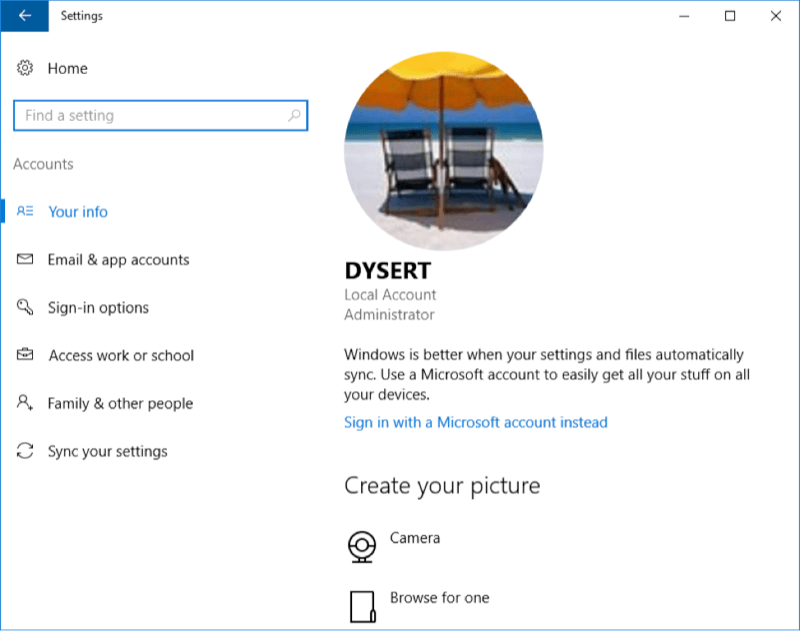Click the Sync circular arrows icon
Viewport: 800px width, 631px height.
pyautogui.click(x=25, y=450)
